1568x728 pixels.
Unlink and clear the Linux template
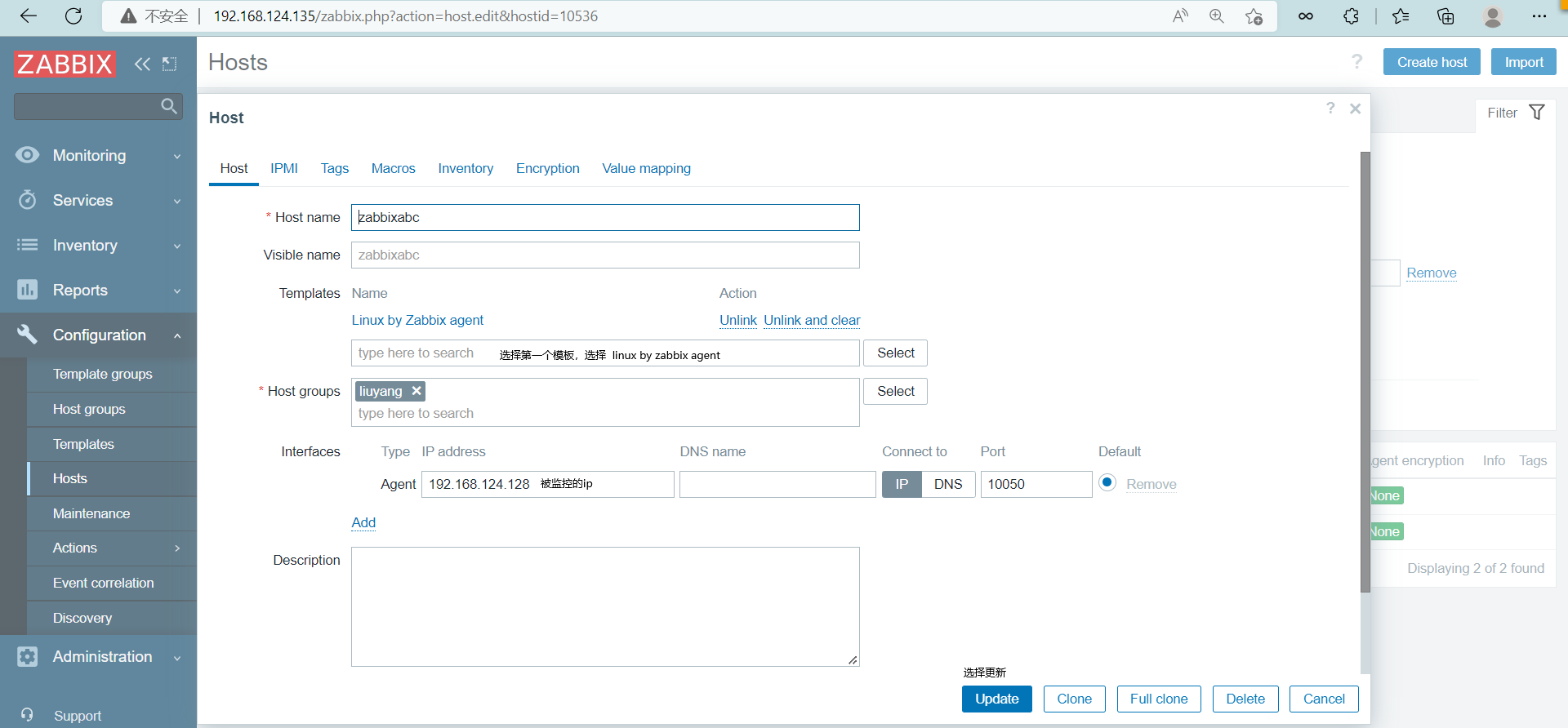[x=812, y=320]
